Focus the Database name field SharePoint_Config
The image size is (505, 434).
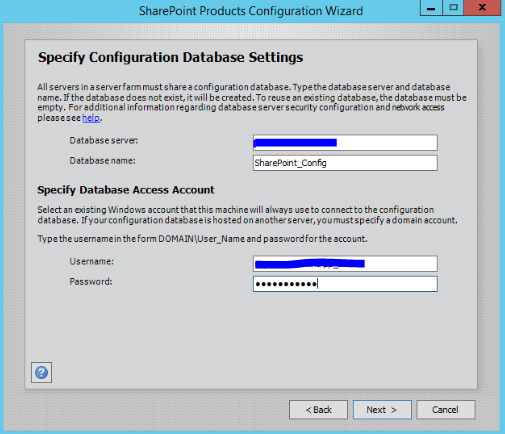345,163
